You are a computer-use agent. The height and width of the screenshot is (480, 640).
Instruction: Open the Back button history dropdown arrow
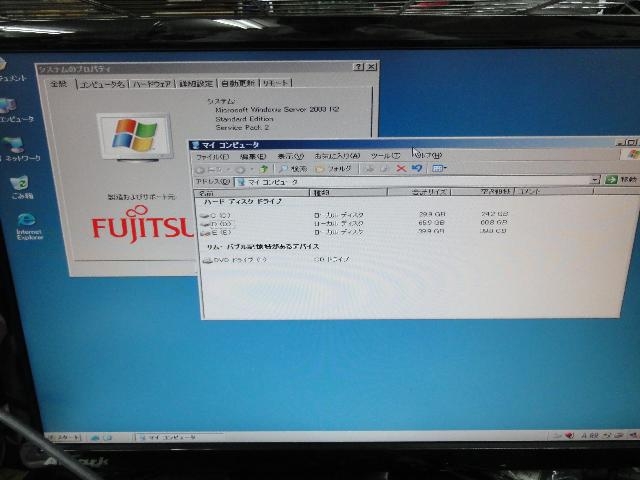pyautogui.click(x=228, y=170)
